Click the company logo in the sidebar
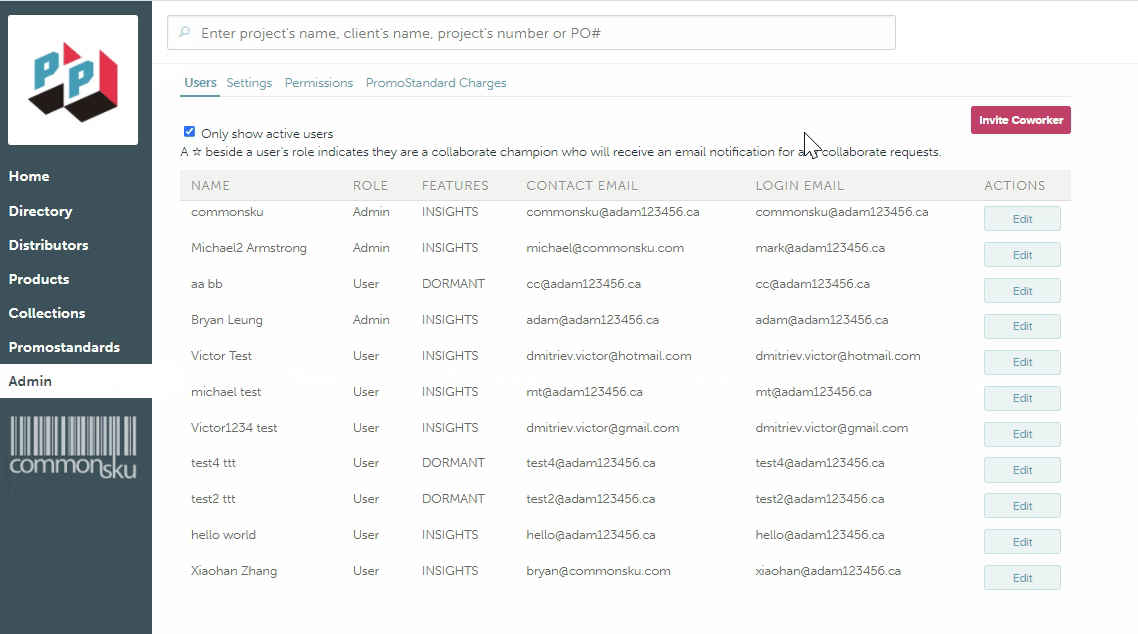Viewport: 1138px width, 634px height. click(73, 80)
